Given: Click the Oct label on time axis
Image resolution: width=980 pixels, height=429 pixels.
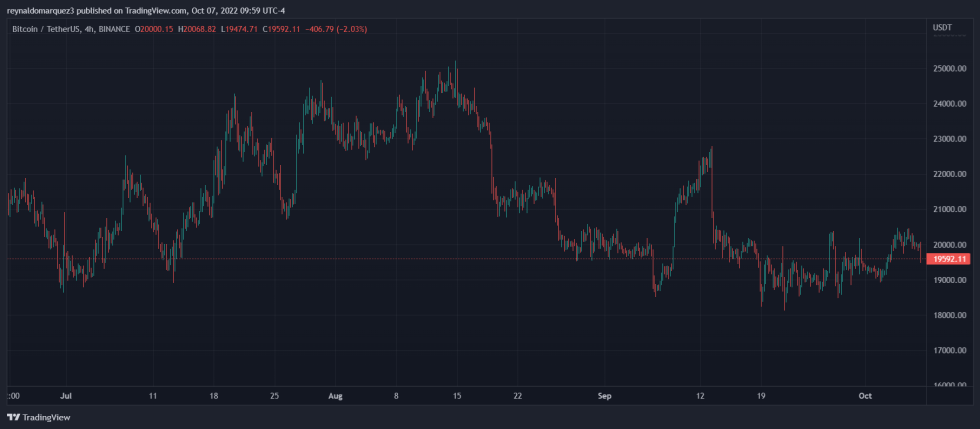Looking at the screenshot, I should [865, 396].
